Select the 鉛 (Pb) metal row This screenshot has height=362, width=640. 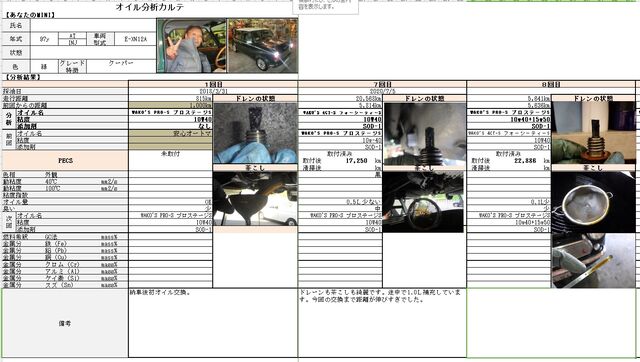pos(65,251)
